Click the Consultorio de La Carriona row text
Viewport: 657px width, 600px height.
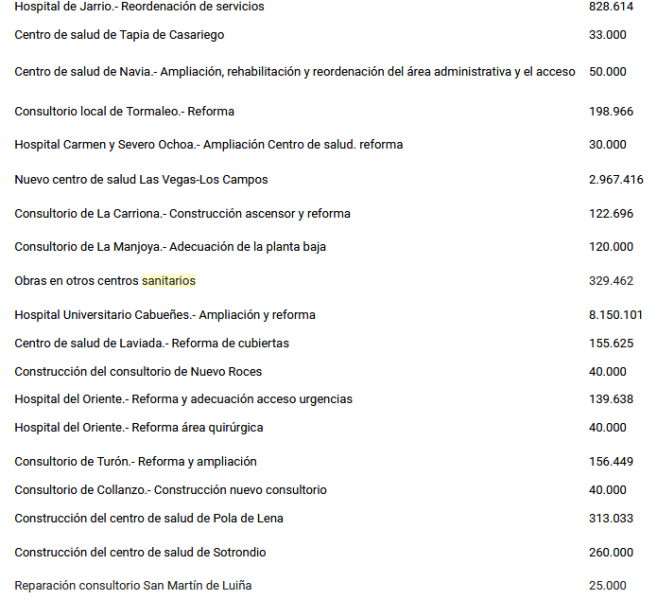pyautogui.click(x=182, y=214)
